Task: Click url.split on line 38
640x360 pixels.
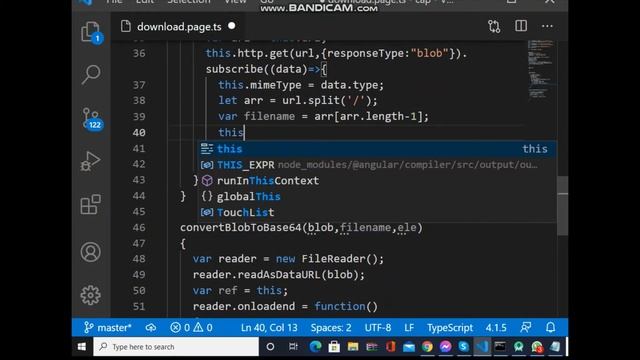Action: [311, 100]
